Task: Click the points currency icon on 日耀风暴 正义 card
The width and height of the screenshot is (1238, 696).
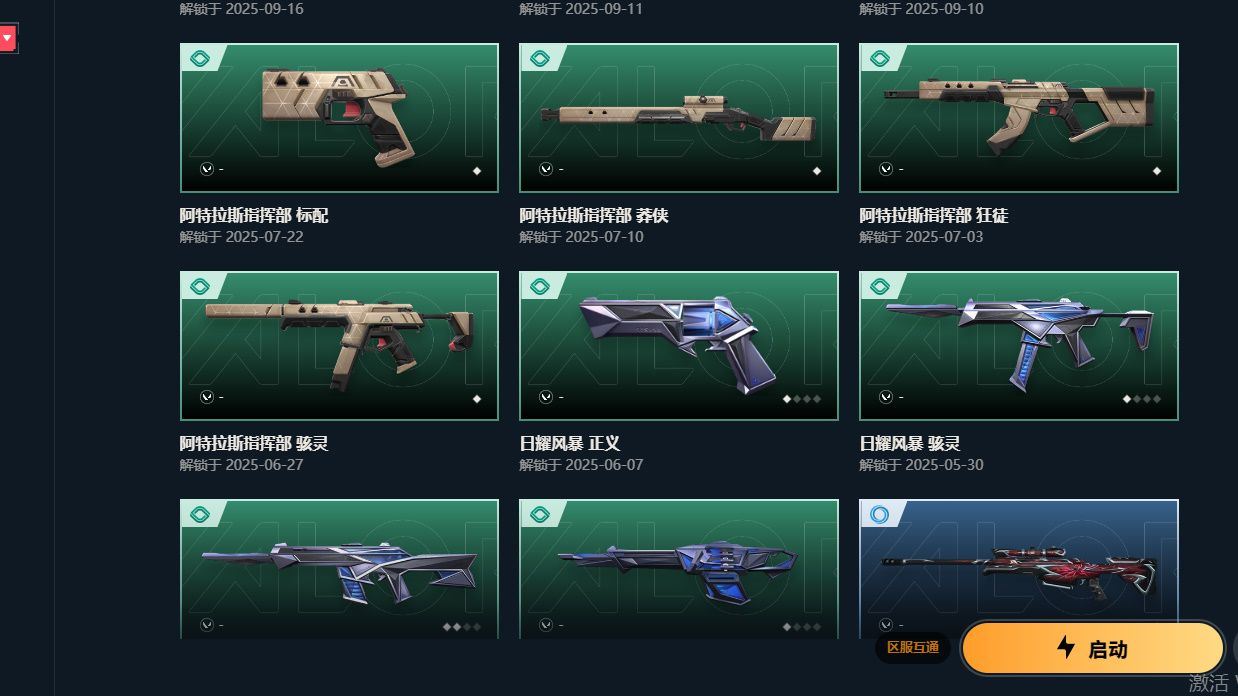Action: point(546,397)
